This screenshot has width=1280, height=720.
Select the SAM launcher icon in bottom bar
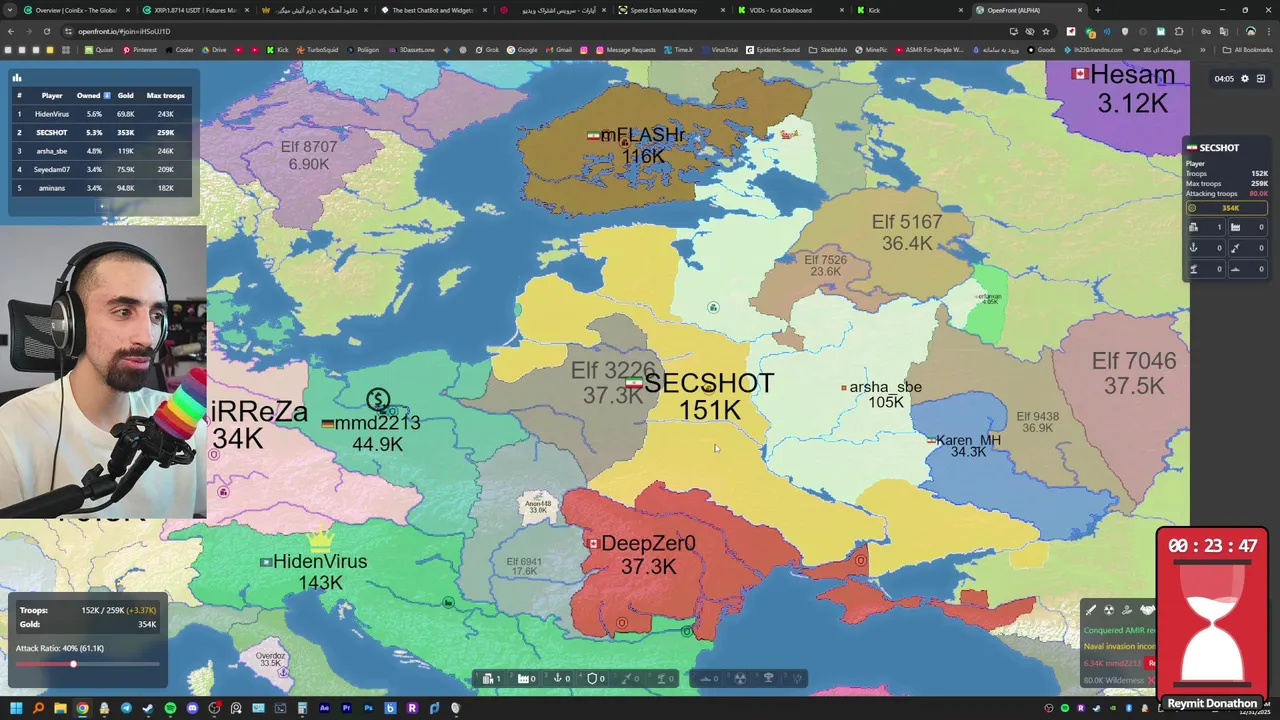click(x=661, y=678)
